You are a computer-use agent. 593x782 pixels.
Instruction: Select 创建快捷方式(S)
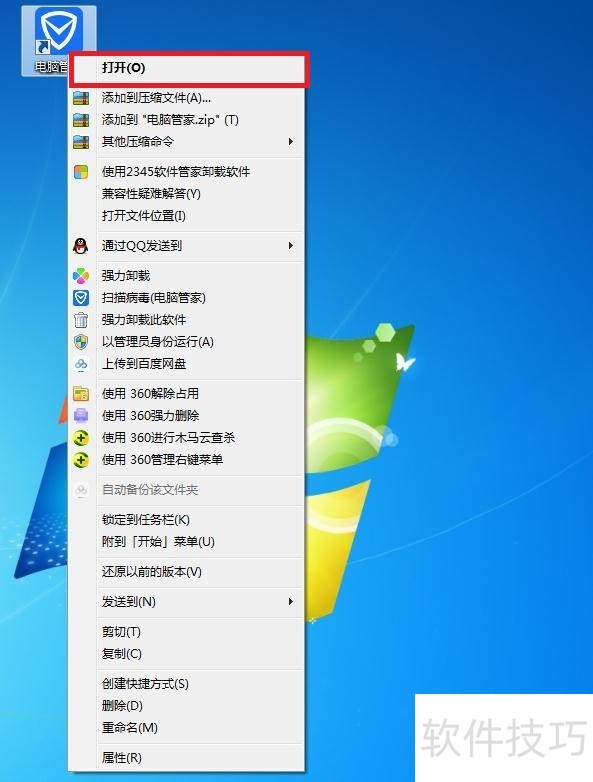coord(187,684)
